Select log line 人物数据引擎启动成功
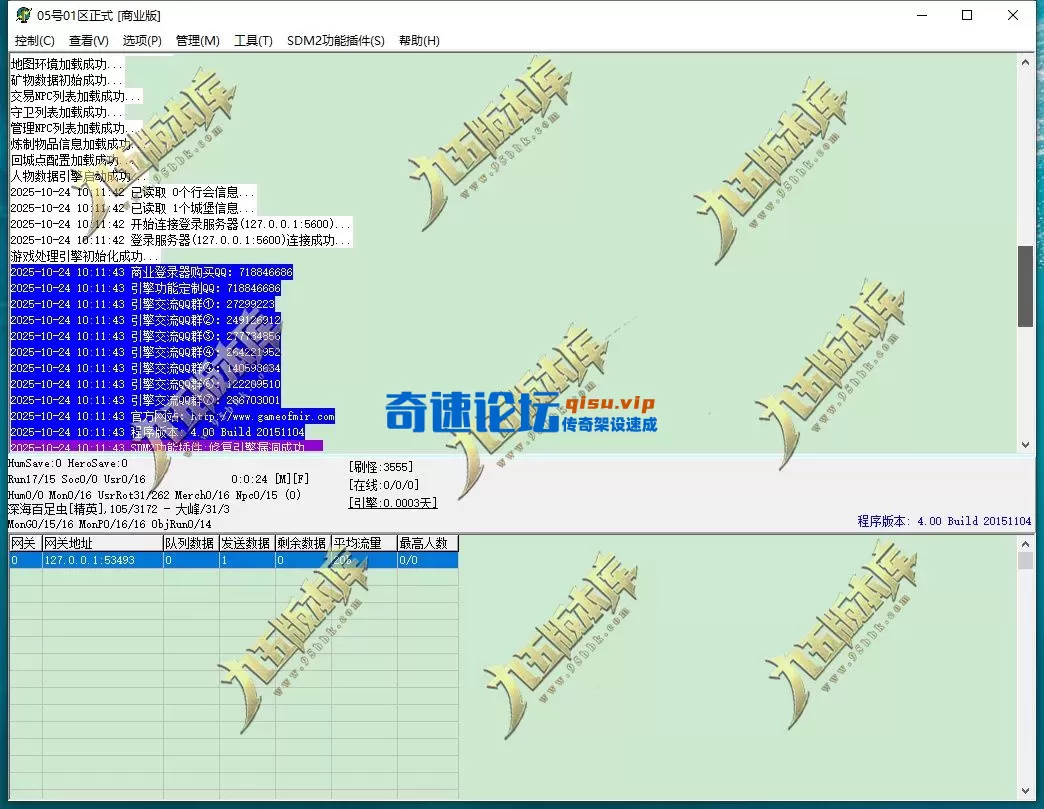The width and height of the screenshot is (1044, 809). tap(78, 176)
